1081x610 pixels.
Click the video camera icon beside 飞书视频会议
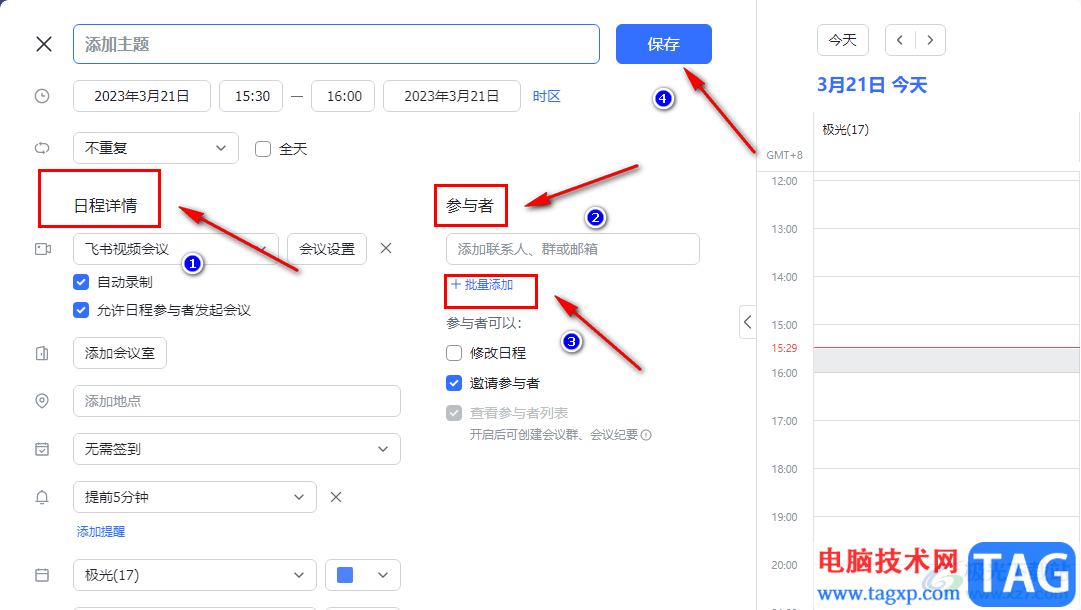(43, 249)
